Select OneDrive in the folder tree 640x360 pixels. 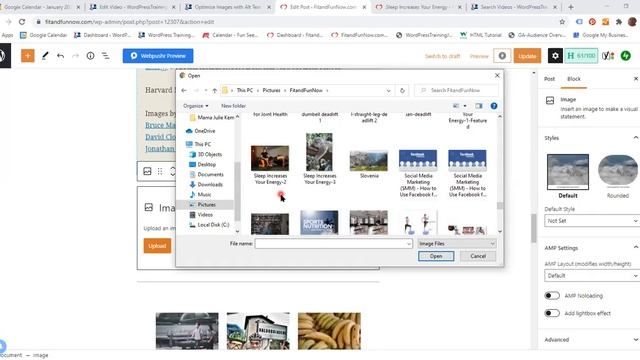click(x=204, y=131)
